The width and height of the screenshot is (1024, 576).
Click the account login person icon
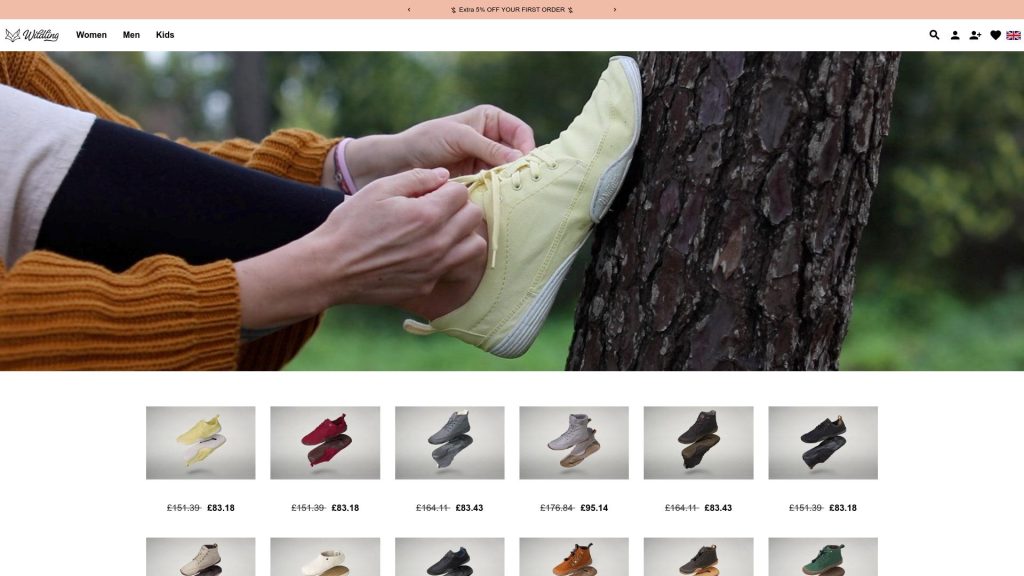(955, 35)
